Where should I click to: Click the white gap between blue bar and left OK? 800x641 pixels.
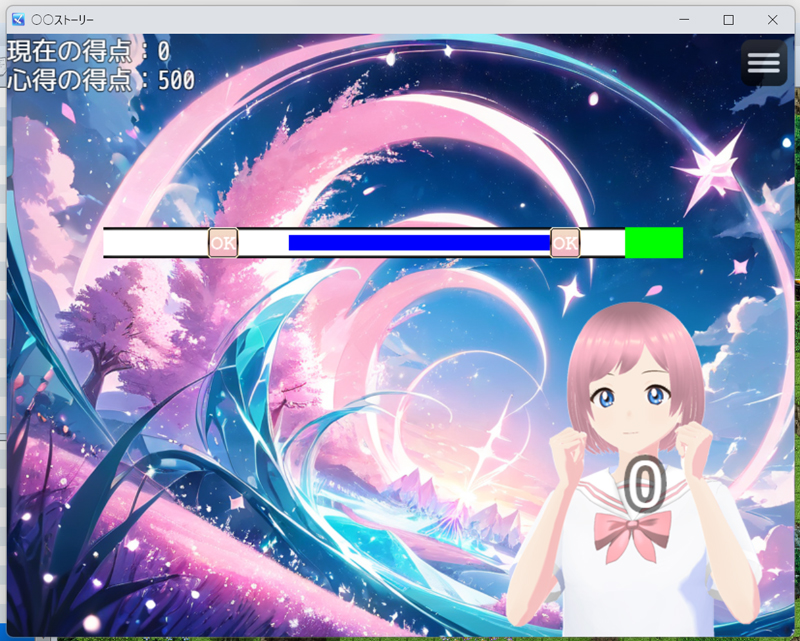(x=263, y=242)
